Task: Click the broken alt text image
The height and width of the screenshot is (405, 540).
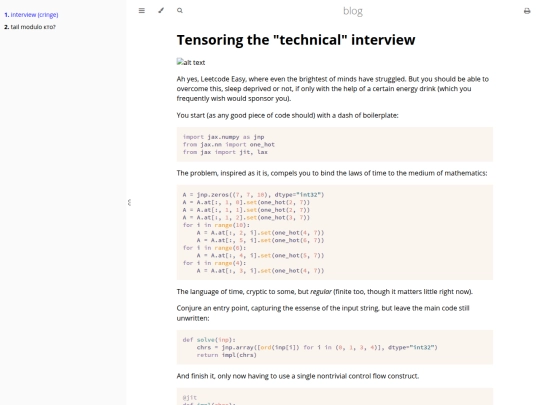Action: tap(191, 62)
